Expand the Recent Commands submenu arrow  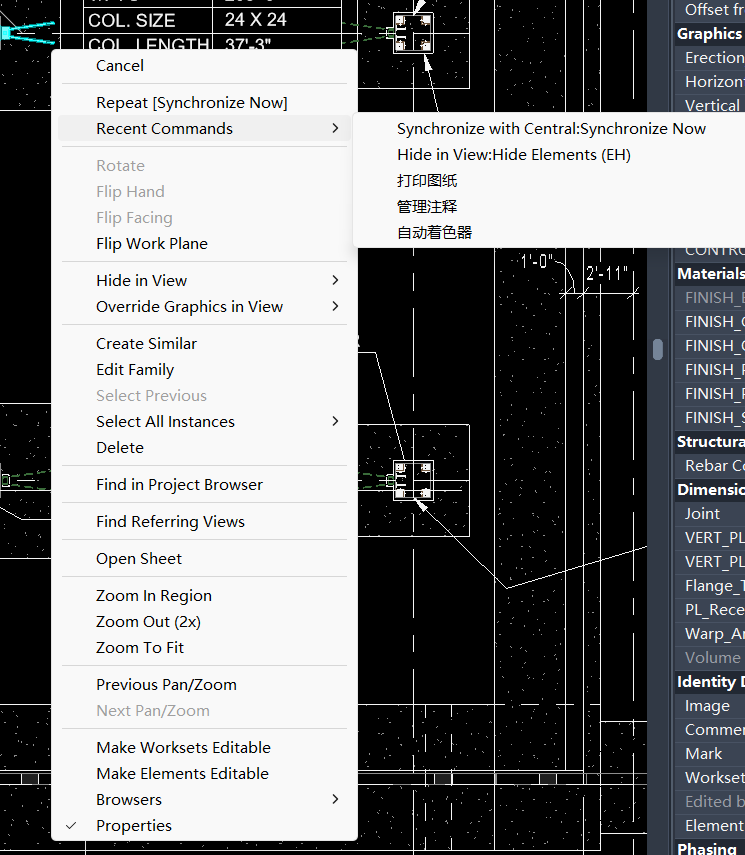pos(334,129)
